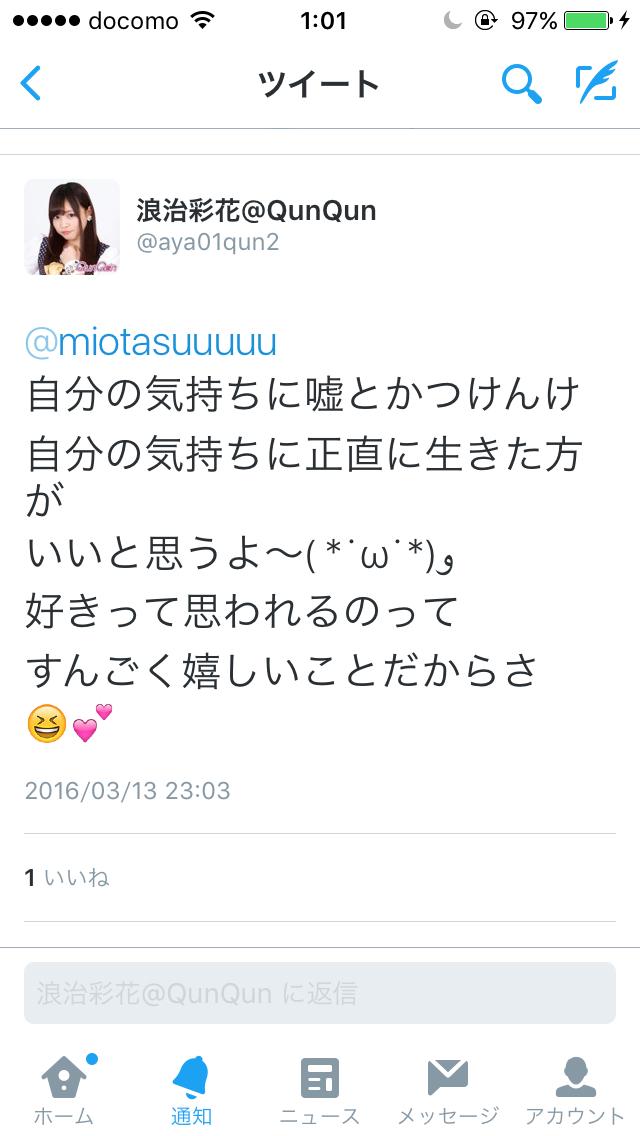640x1136 pixels.
Task: Open the News icon
Action: pyautogui.click(x=320, y=1078)
